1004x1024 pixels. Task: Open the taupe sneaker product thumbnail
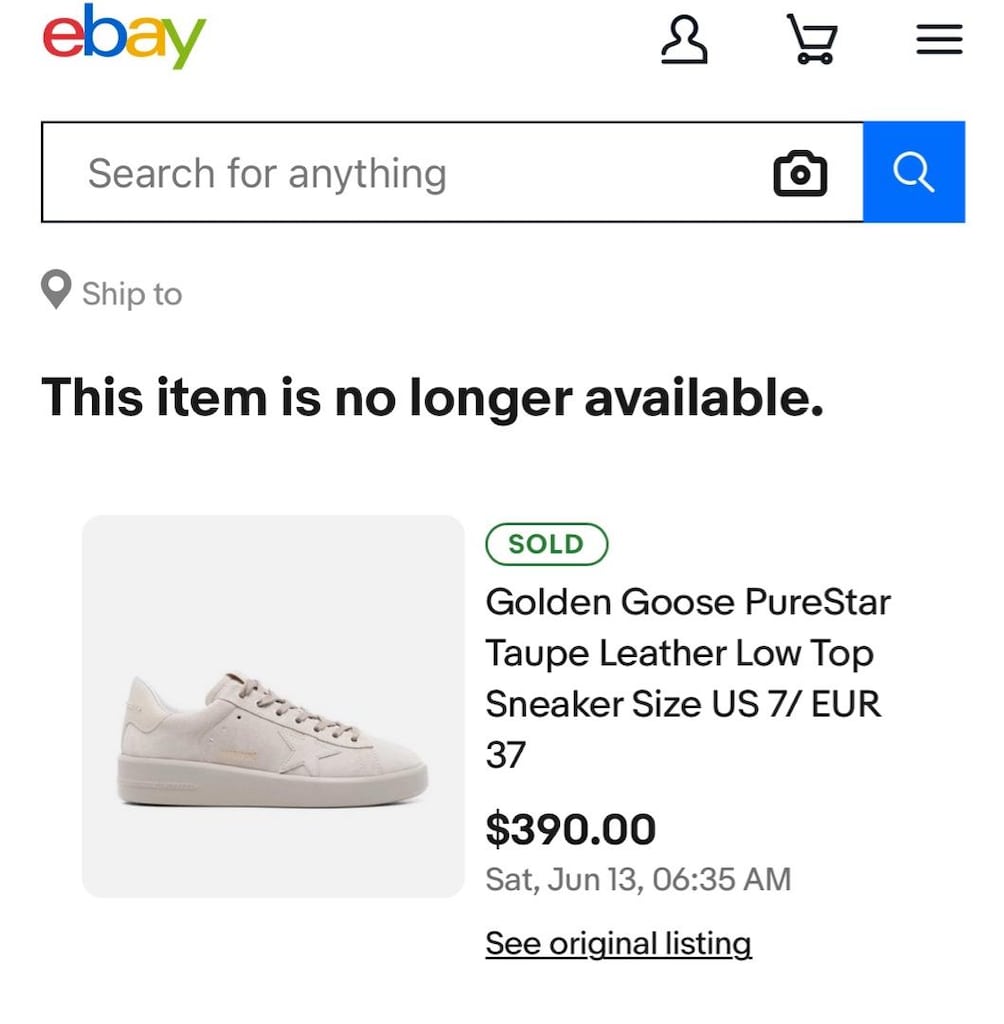click(x=273, y=707)
